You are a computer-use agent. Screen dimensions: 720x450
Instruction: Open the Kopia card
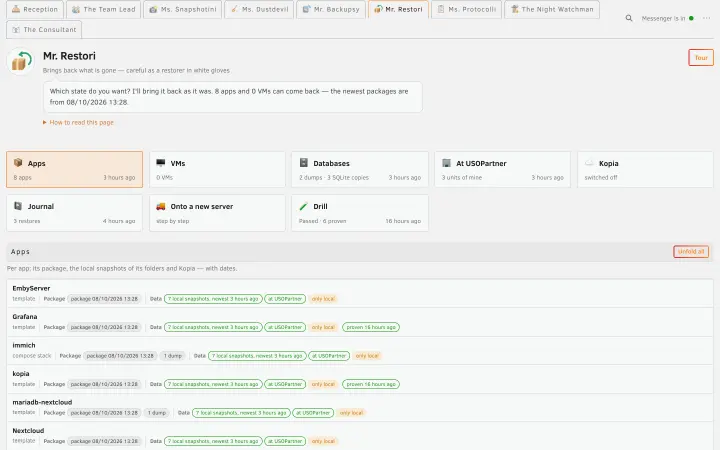tap(645, 169)
